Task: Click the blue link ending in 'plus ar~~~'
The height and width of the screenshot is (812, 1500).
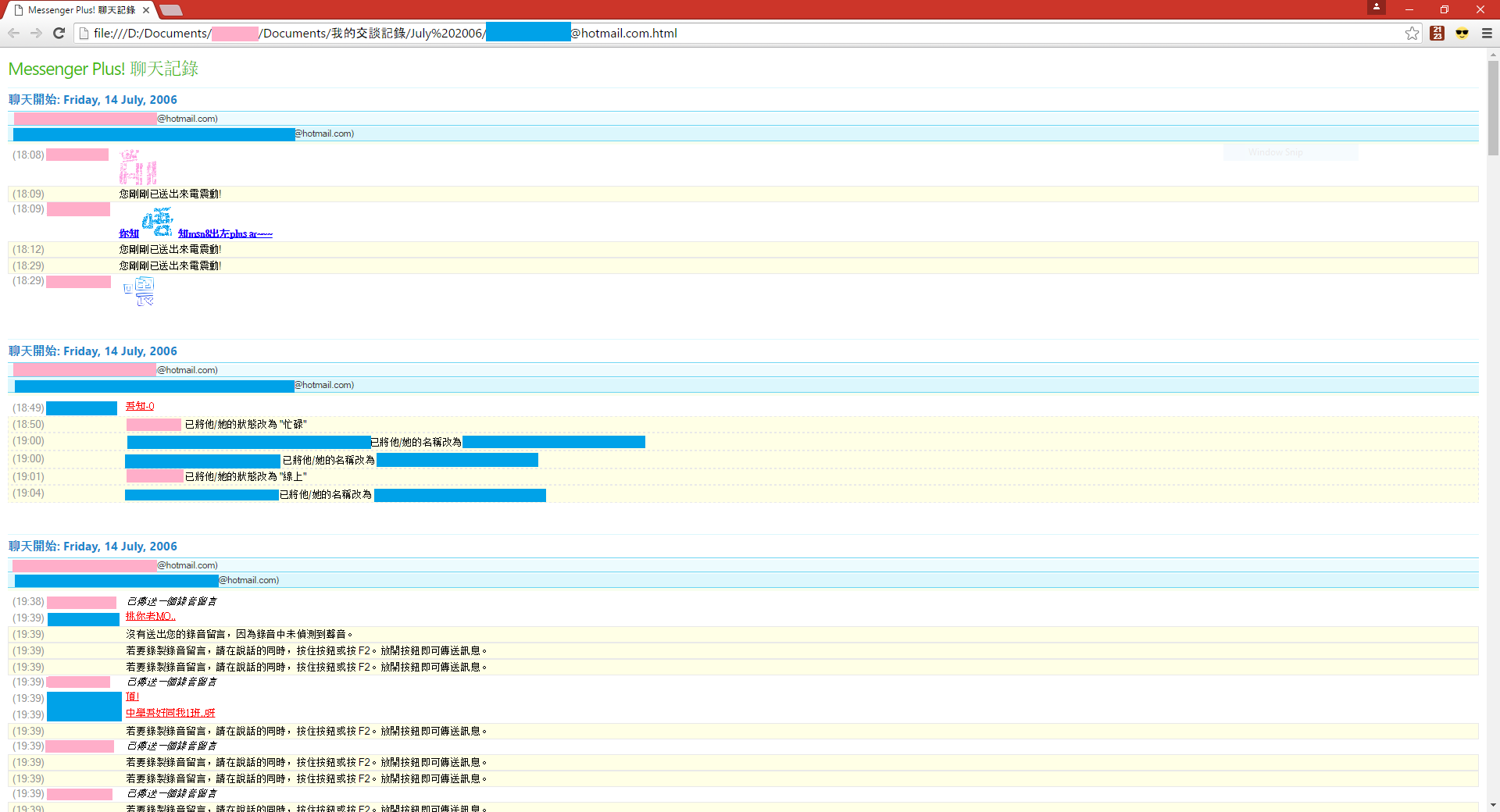Action: point(225,233)
